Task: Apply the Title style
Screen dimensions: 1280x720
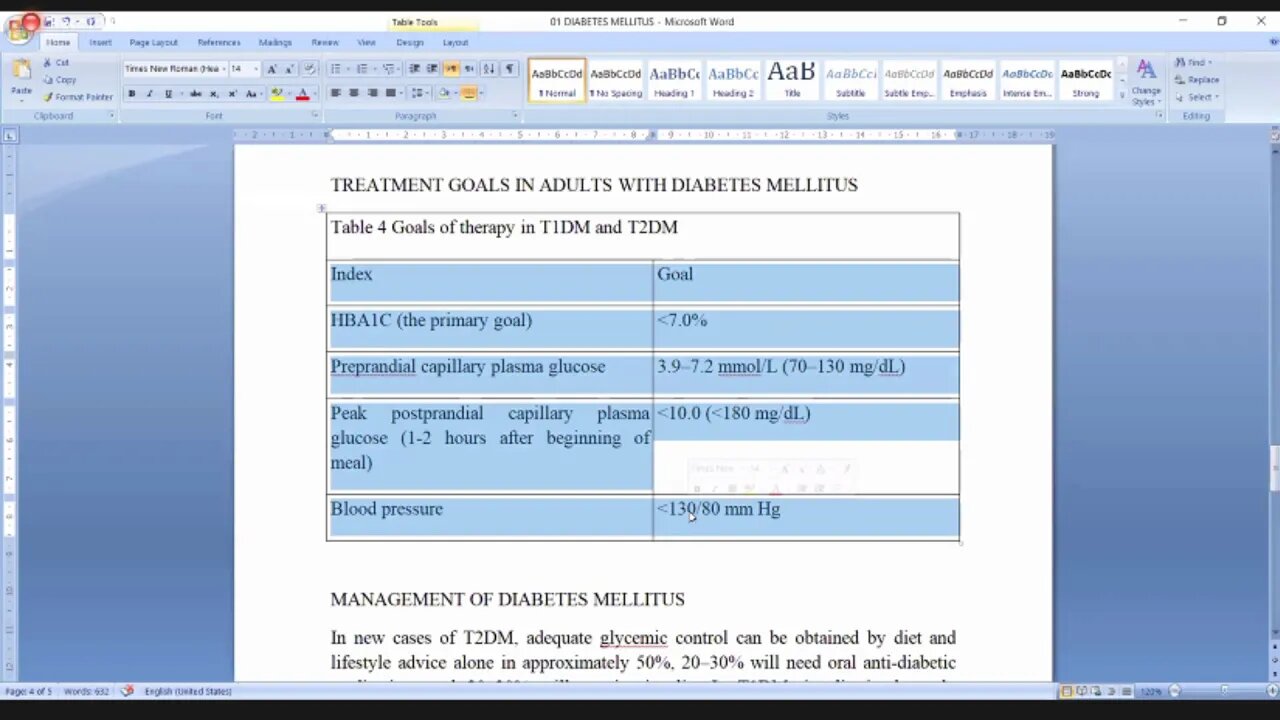Action: 792,81
